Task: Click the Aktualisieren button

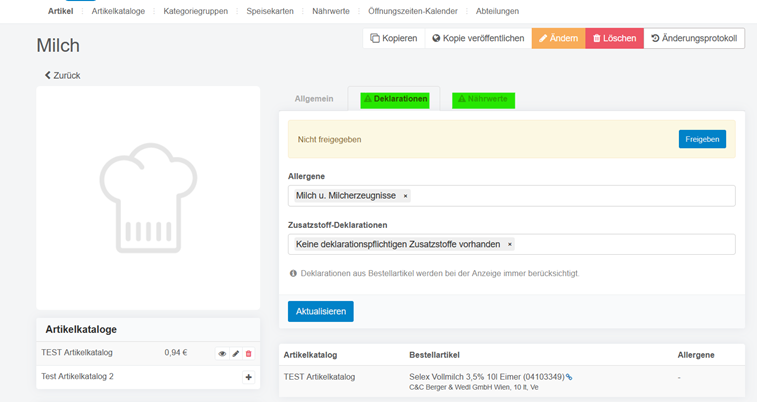Action: [321, 311]
